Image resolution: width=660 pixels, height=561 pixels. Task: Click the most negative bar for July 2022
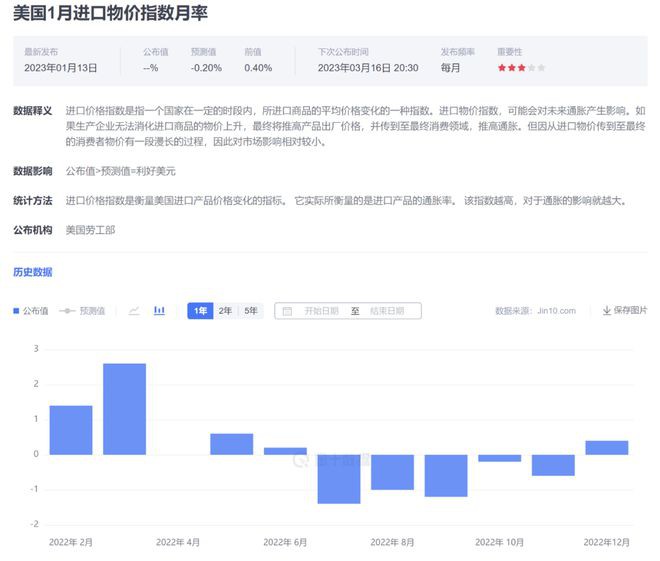coord(339,479)
